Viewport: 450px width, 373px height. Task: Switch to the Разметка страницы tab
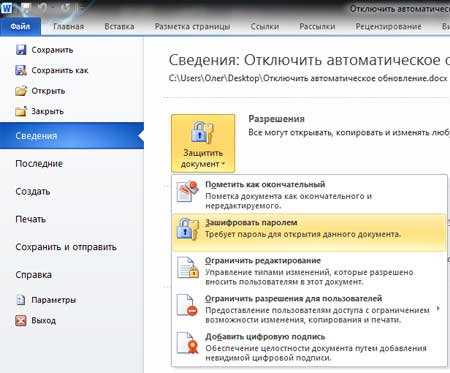click(x=192, y=27)
